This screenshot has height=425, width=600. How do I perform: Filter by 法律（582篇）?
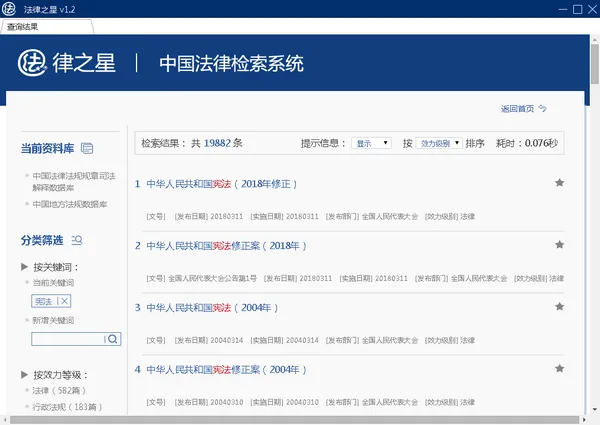point(59,391)
